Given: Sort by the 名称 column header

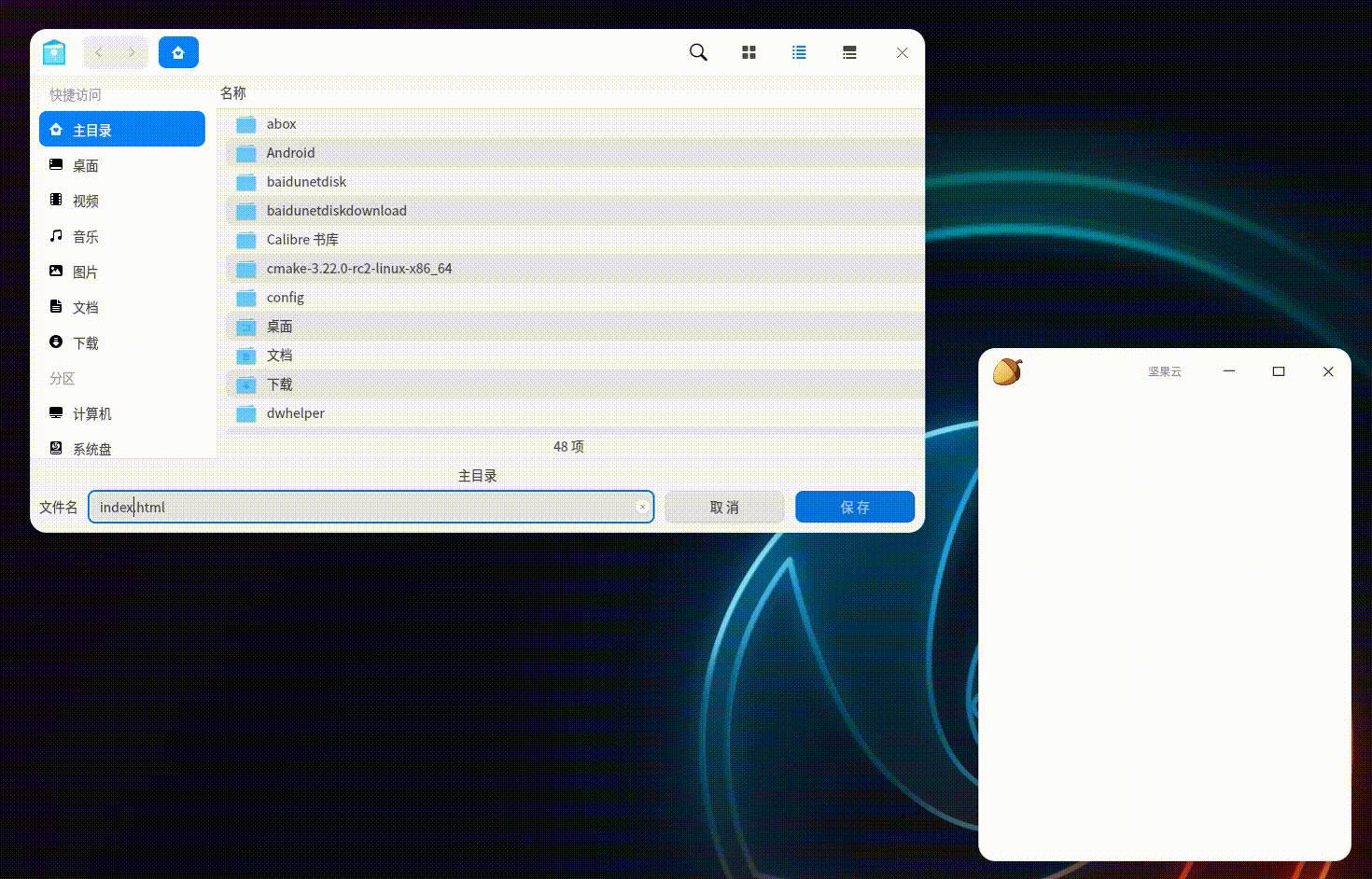Looking at the screenshot, I should pyautogui.click(x=233, y=93).
